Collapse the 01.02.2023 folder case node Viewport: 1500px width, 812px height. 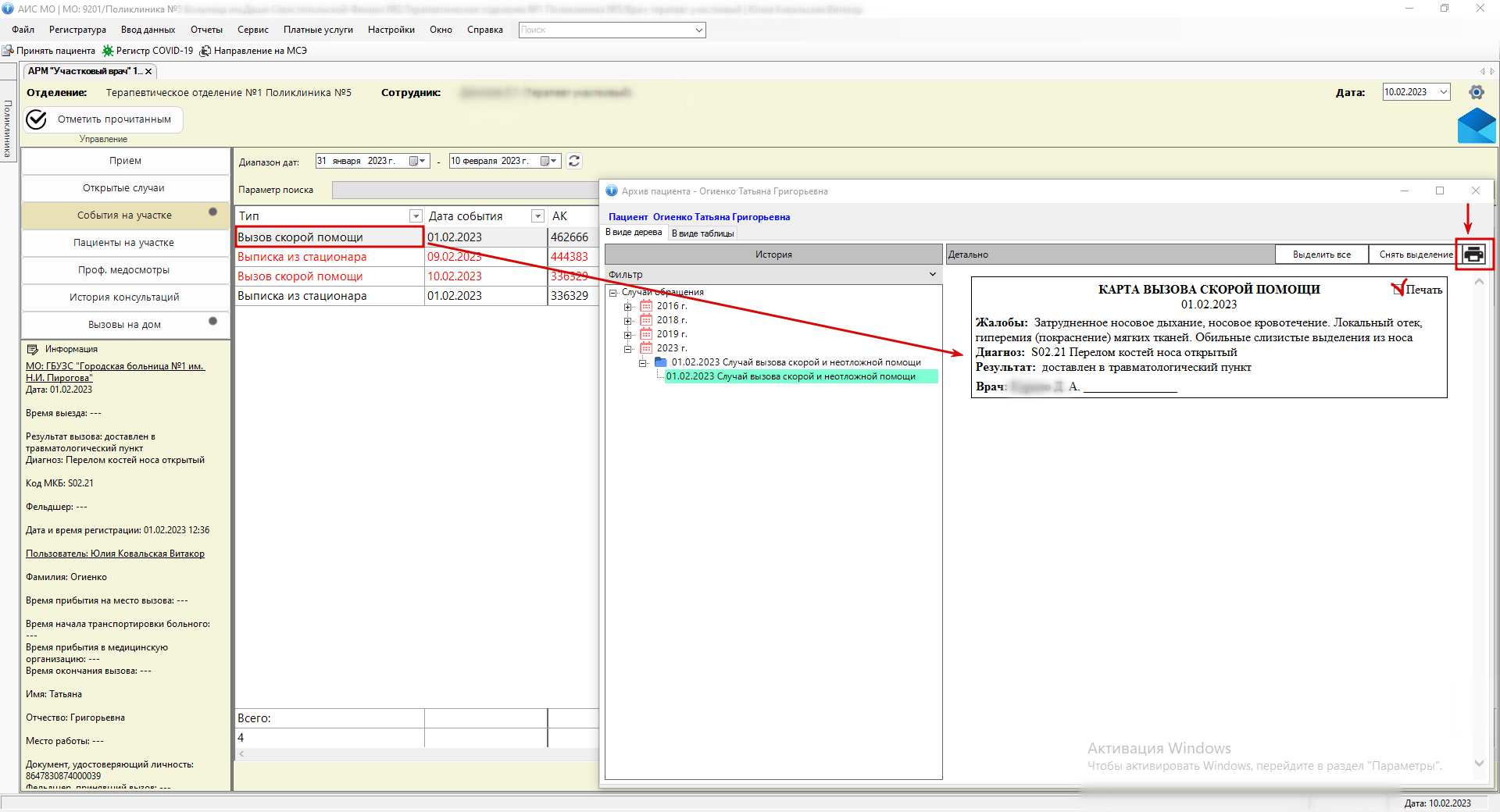pos(642,363)
